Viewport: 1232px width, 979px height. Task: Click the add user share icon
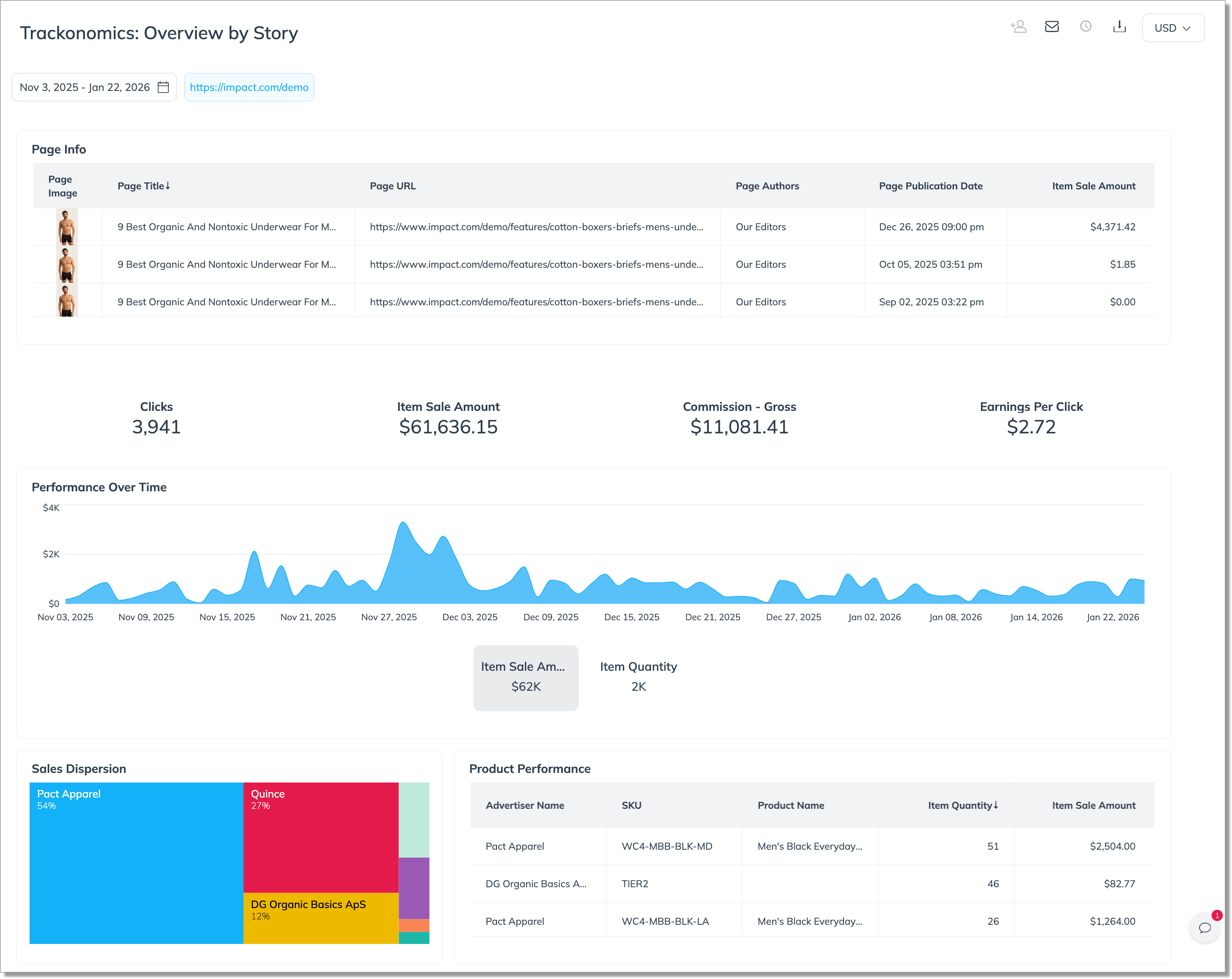(x=1018, y=27)
